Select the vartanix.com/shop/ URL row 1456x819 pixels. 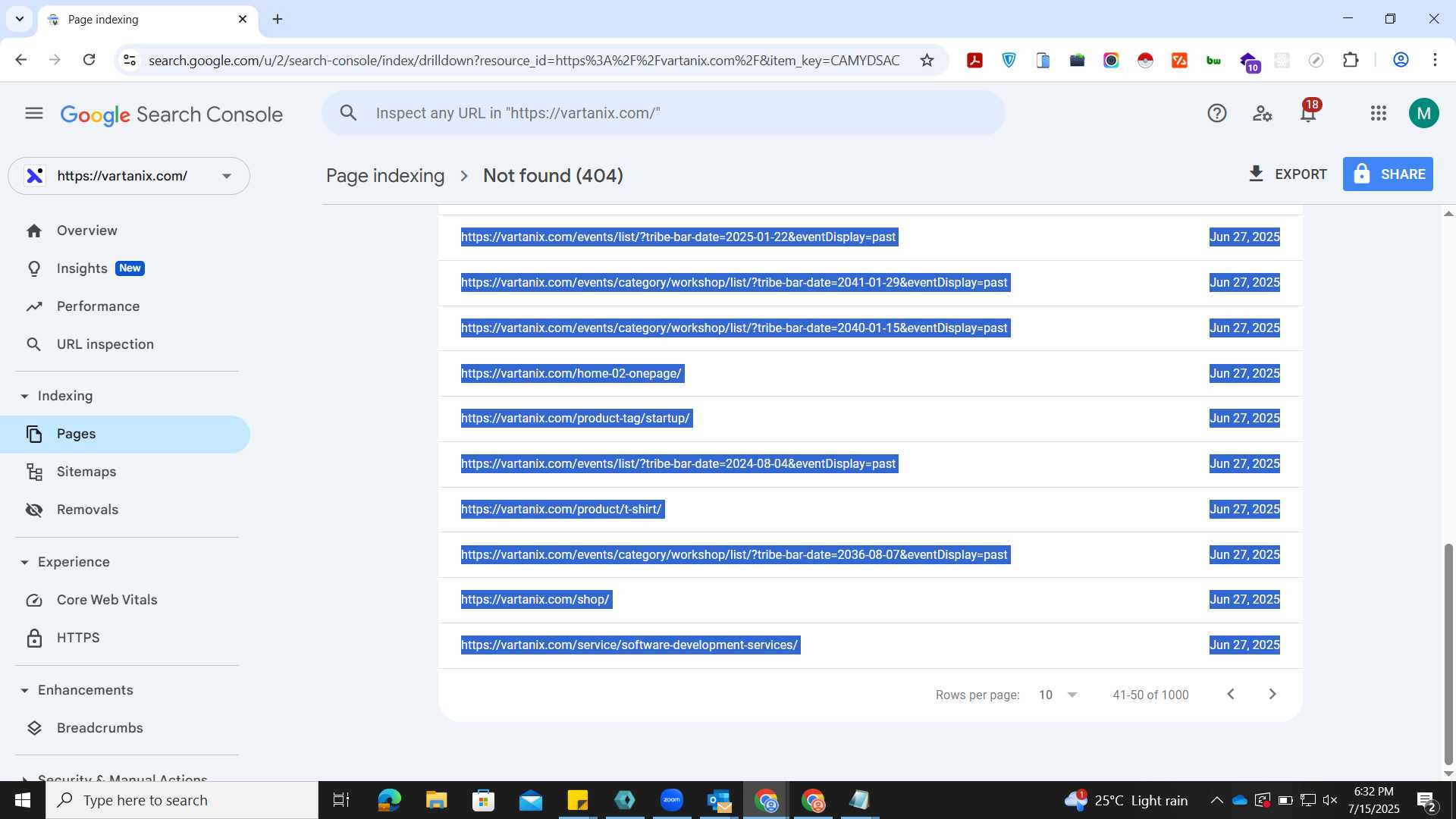pyautogui.click(x=870, y=600)
